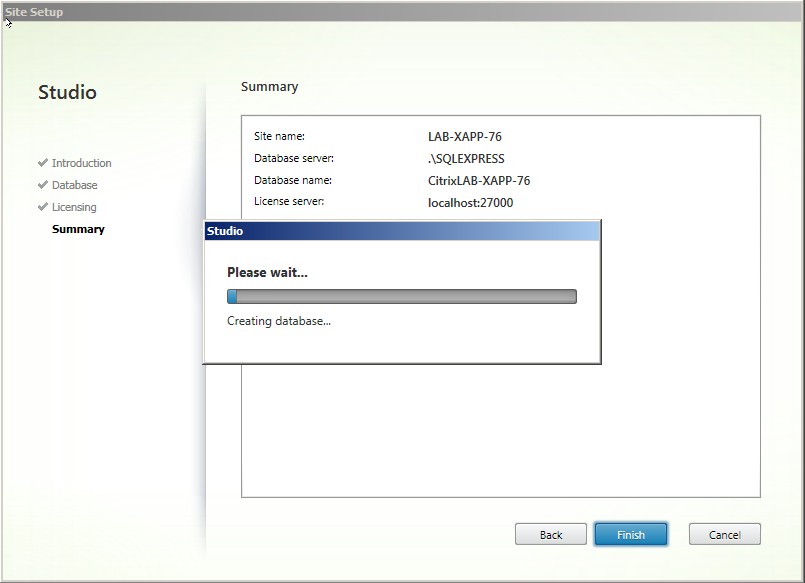Click the checkmark icon beside Licensing
805x583 pixels.
[43, 207]
